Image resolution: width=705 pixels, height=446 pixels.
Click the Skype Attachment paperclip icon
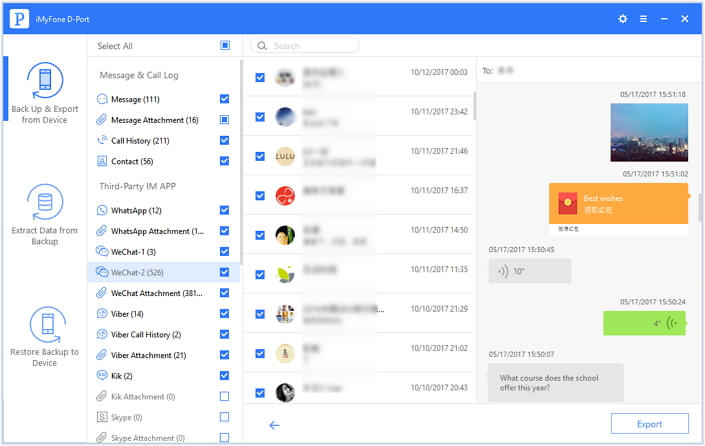[102, 437]
